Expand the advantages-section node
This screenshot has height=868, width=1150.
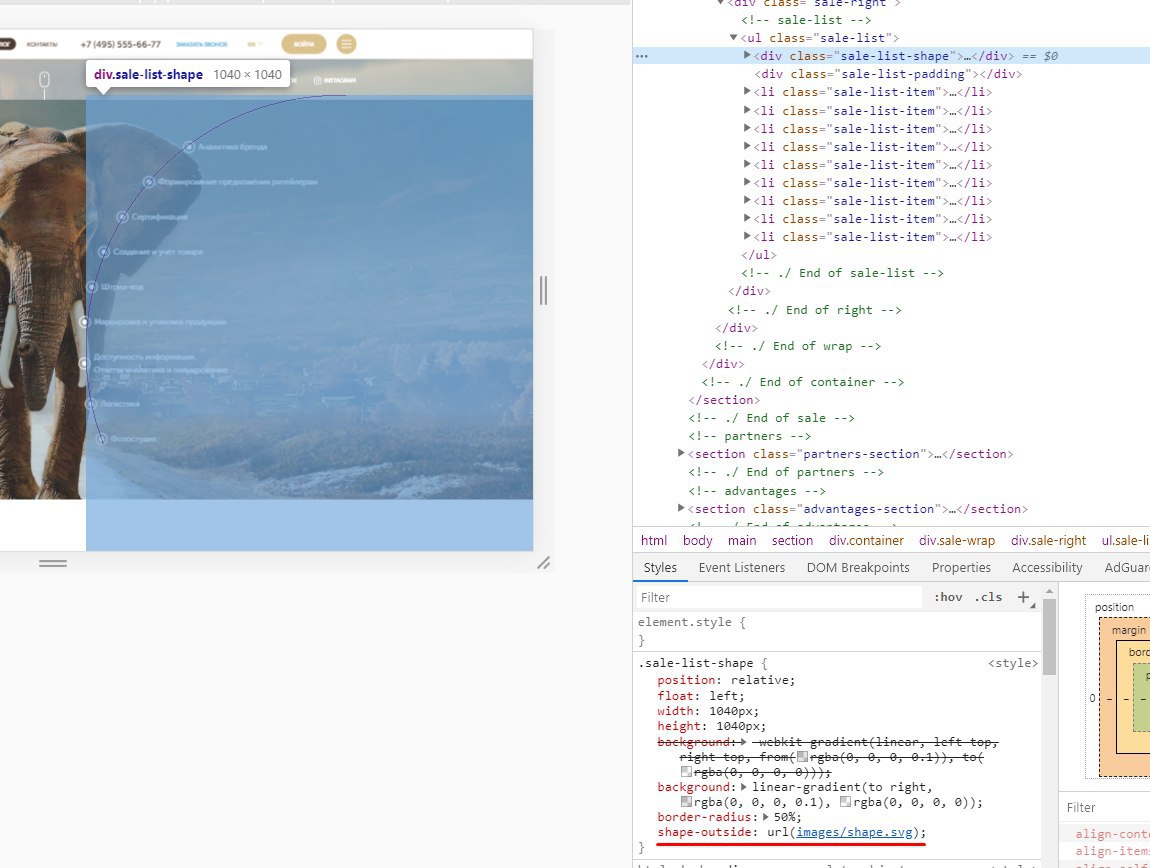681,508
